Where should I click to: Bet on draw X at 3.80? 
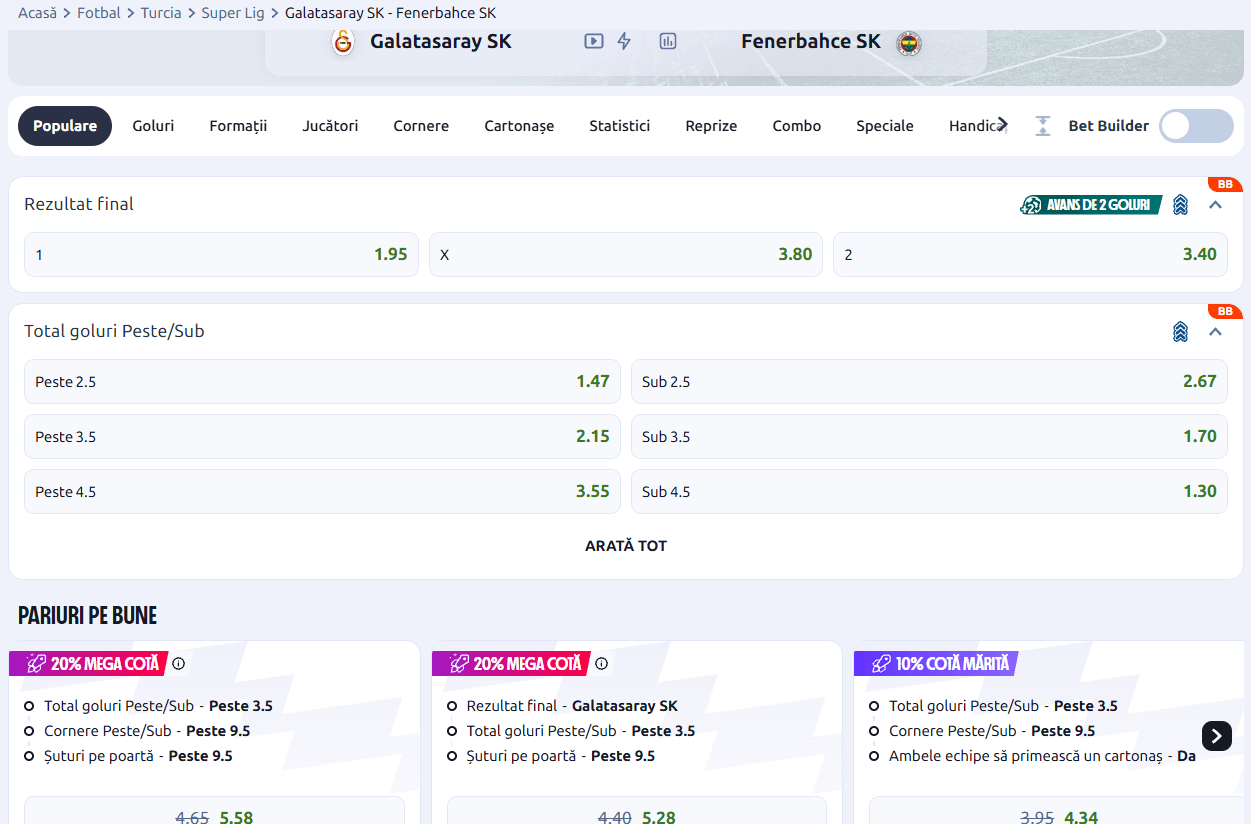(626, 254)
